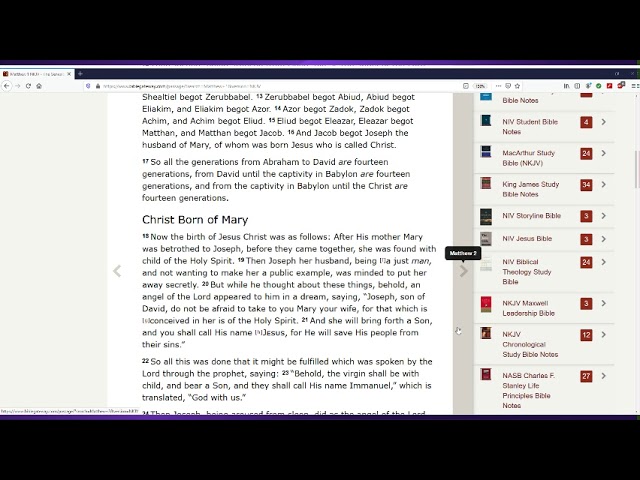Open MacArthur Study Bible (NKJV) link
This screenshot has height=480, width=640.
click(529, 158)
